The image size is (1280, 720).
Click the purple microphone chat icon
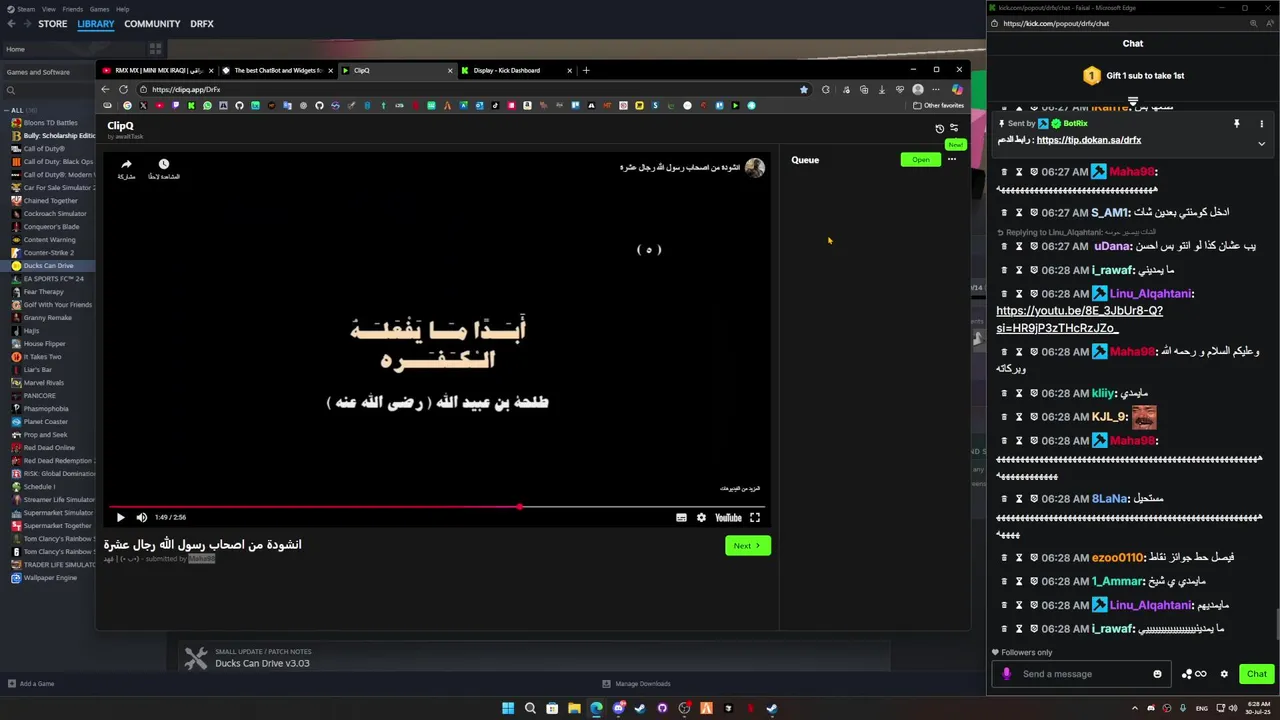coord(1006,674)
